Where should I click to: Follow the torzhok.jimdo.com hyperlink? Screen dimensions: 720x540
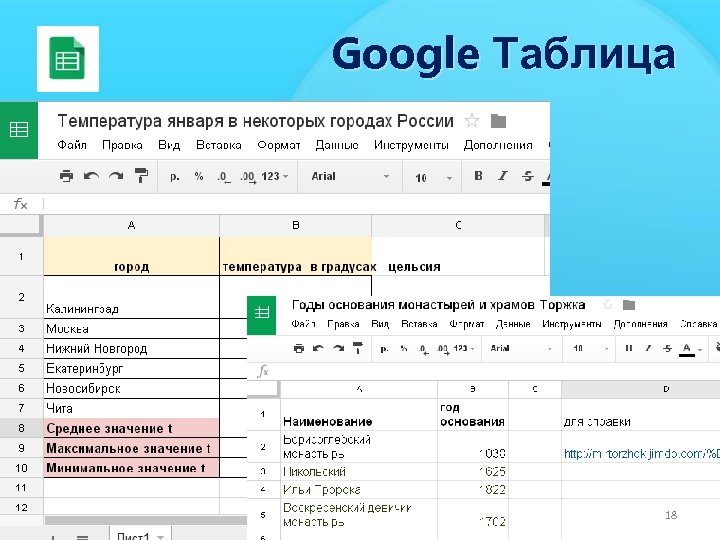[x=641, y=454]
